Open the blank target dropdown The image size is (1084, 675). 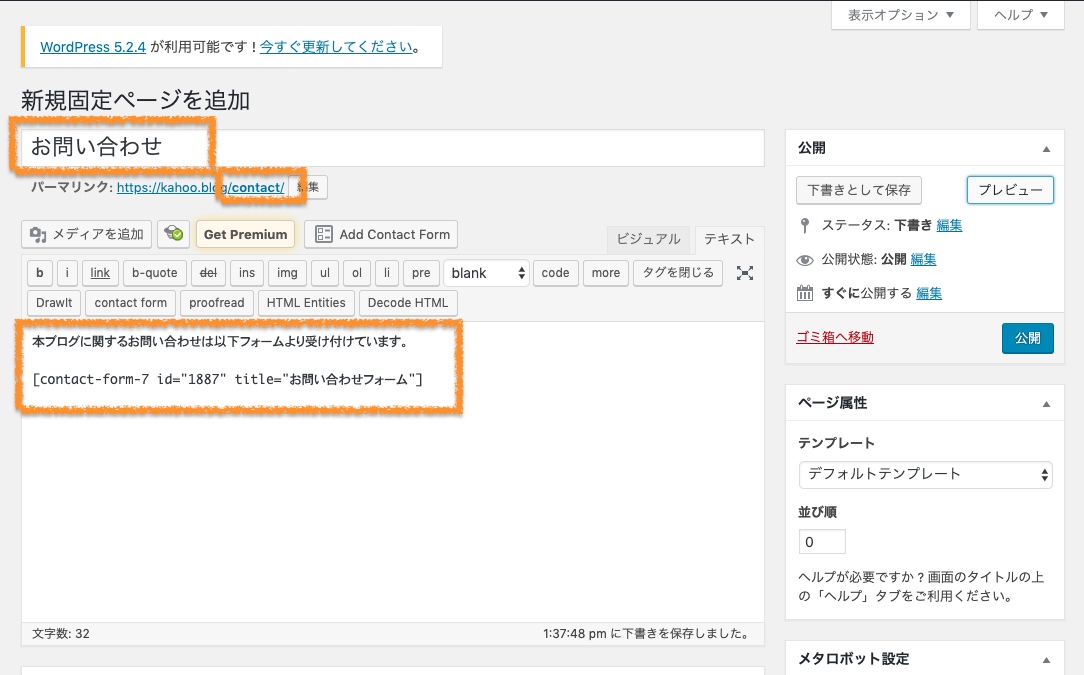pos(486,273)
